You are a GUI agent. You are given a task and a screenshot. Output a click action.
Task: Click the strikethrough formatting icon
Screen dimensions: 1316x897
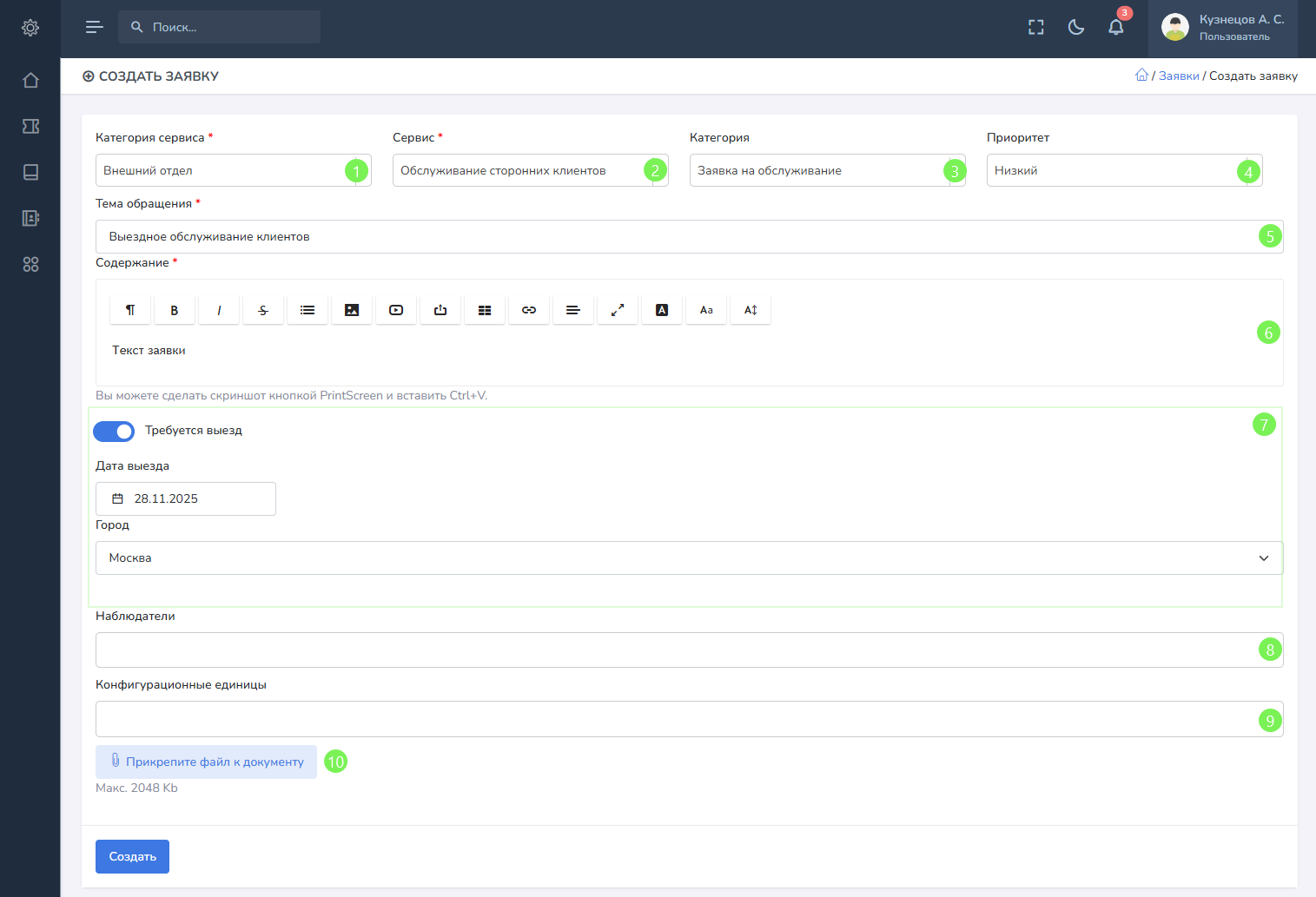(x=263, y=310)
